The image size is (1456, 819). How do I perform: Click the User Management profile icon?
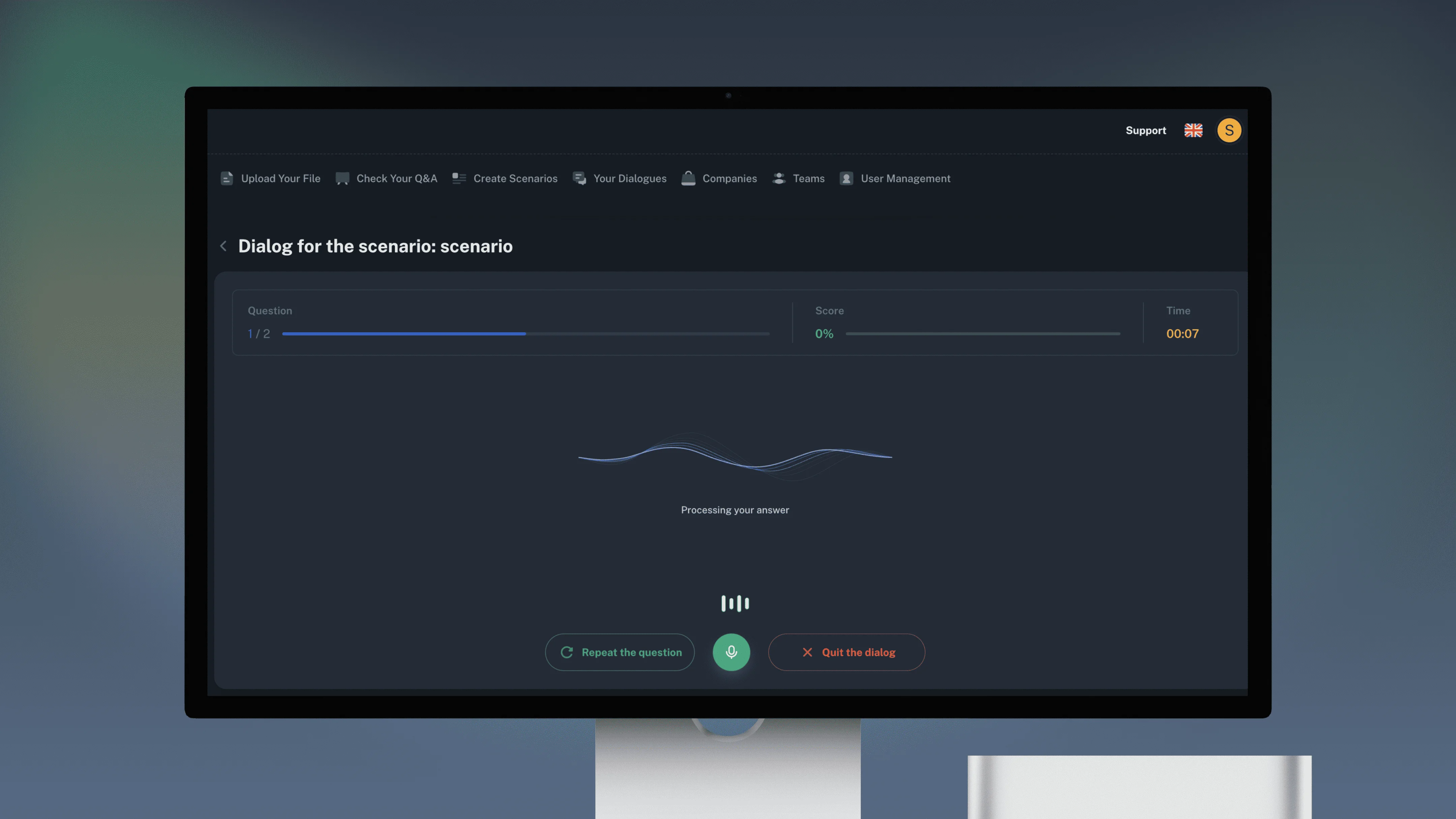(x=846, y=179)
